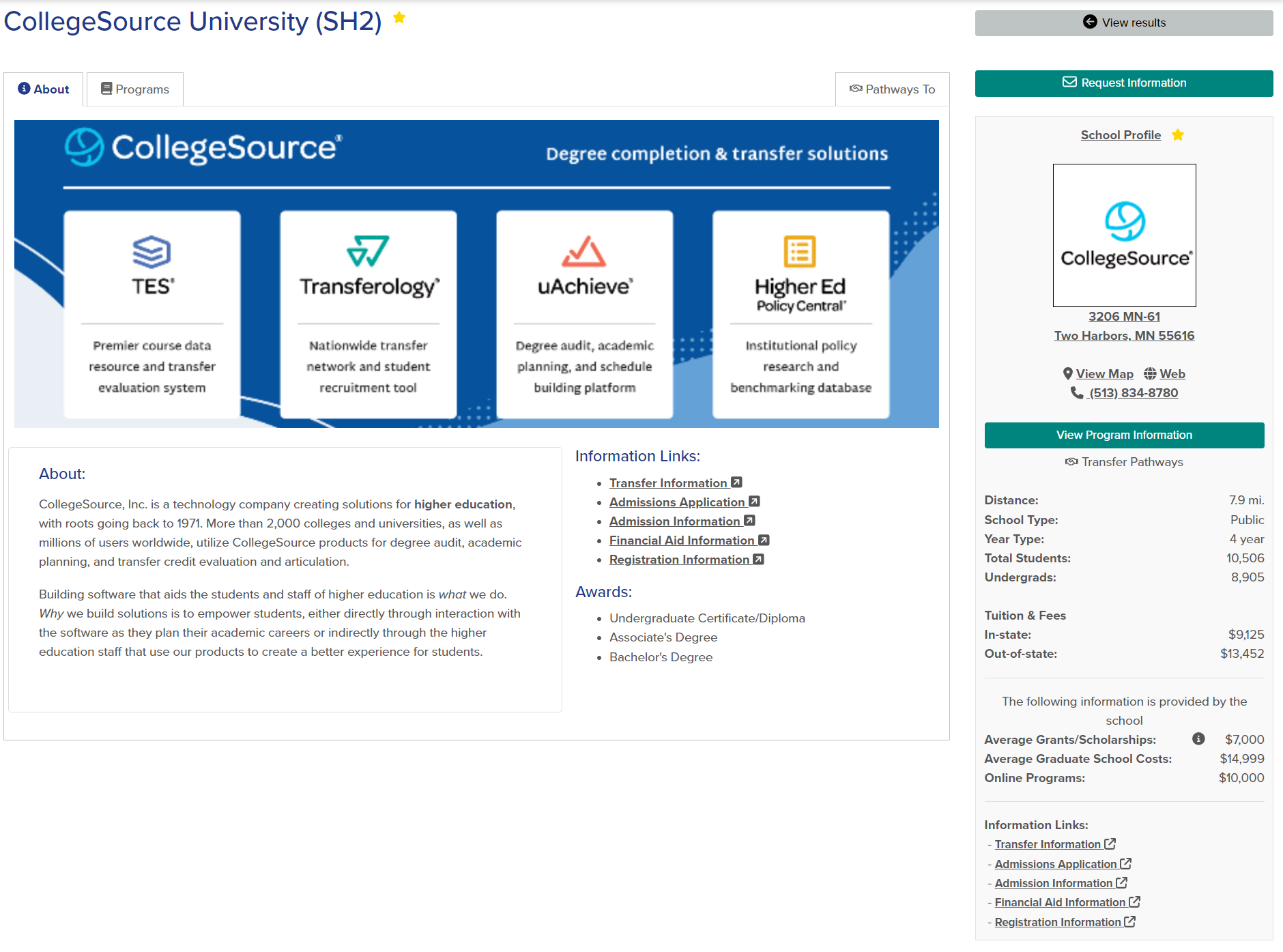Click the CollegeSource logo thumbnail in sidebar
Image resolution: width=1283 pixels, height=952 pixels.
point(1124,235)
